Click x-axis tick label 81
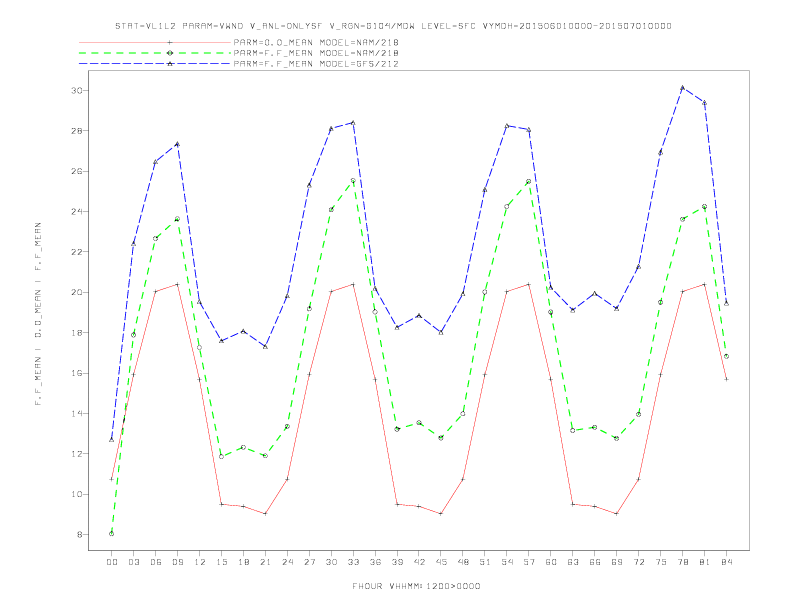The height and width of the screenshot is (612, 792). click(705, 562)
